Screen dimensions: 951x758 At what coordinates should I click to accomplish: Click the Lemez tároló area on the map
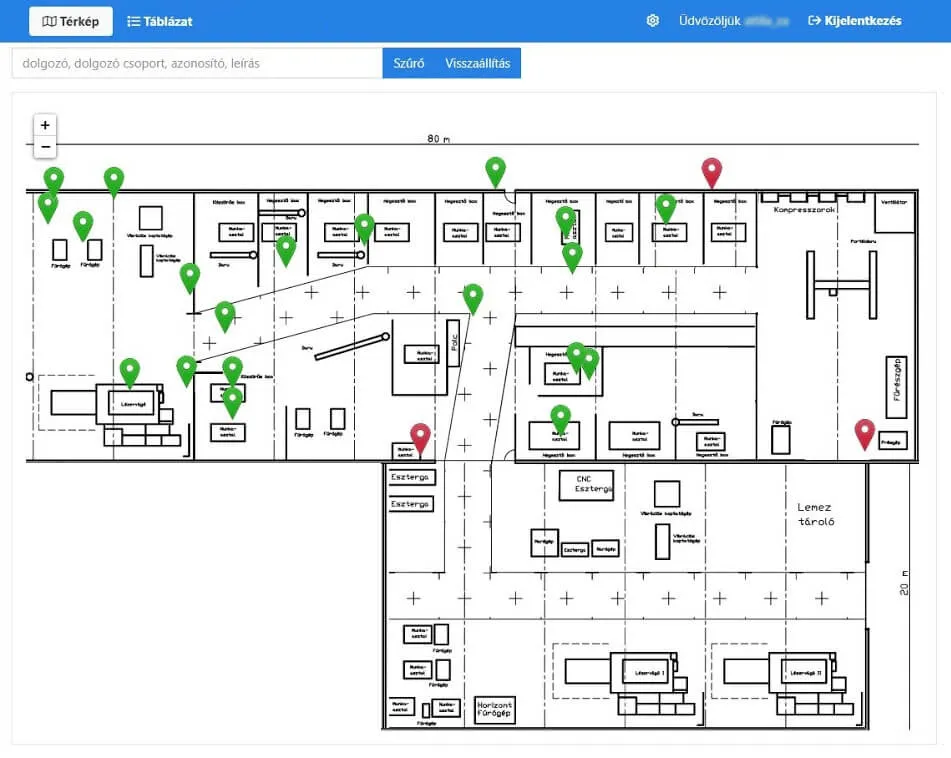[815, 514]
